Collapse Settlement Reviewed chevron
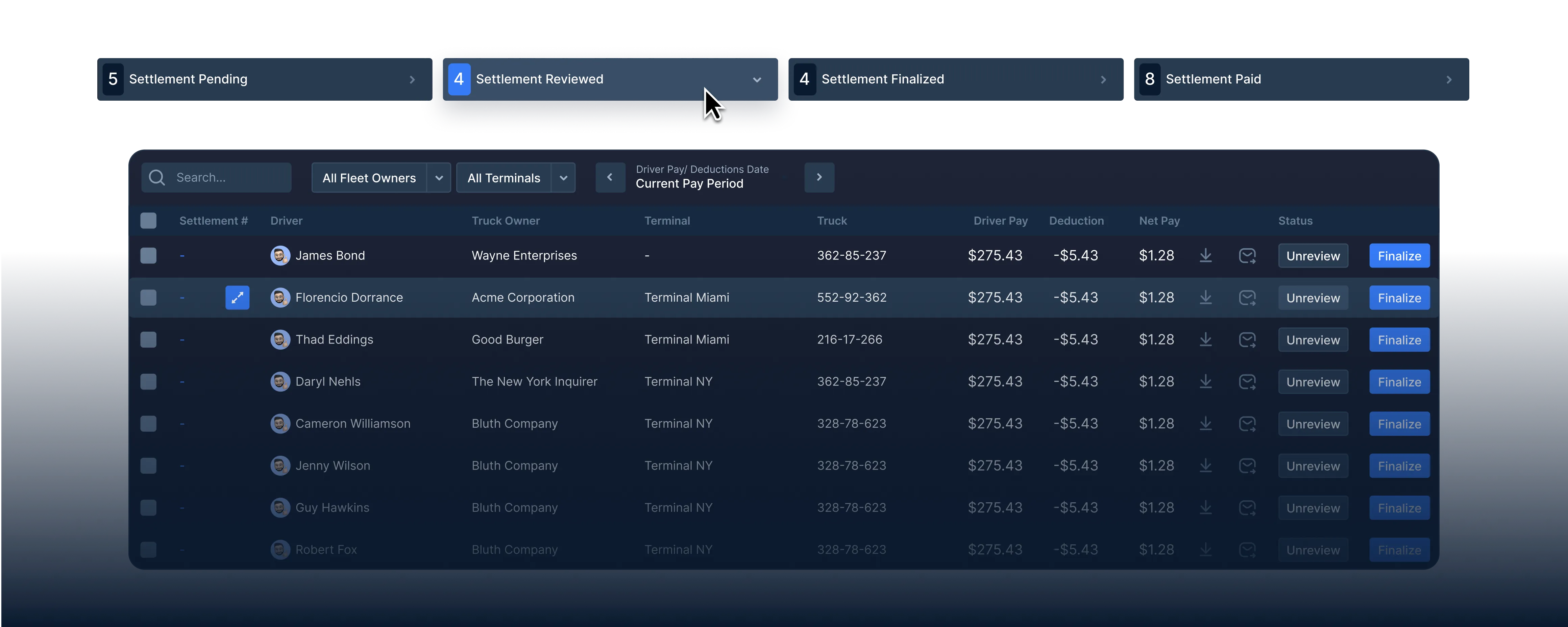This screenshot has width=1568, height=627. click(x=757, y=80)
